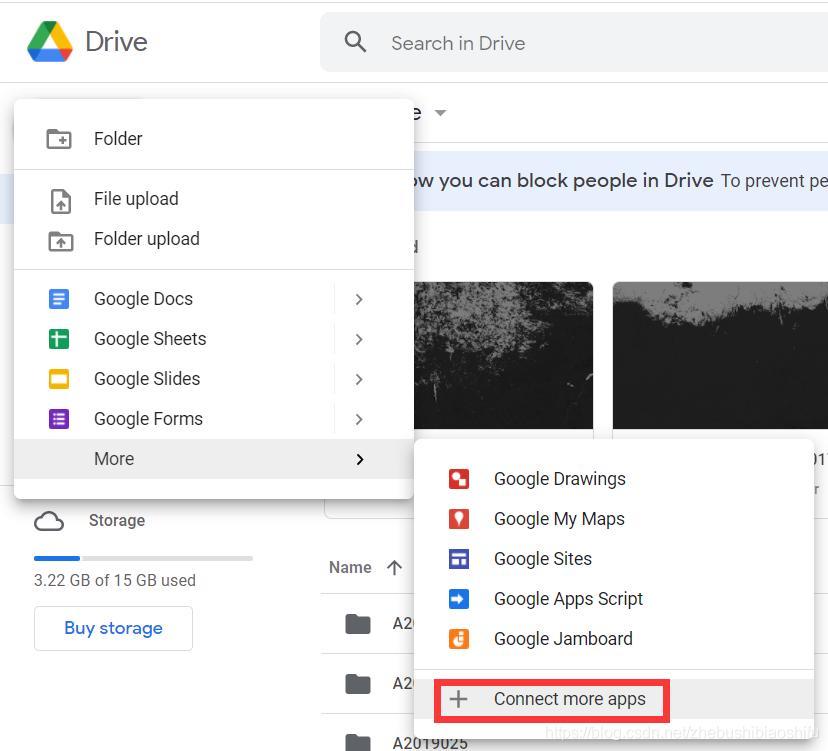Click the Buy storage button
Viewport: 828px width, 751px height.
113,628
